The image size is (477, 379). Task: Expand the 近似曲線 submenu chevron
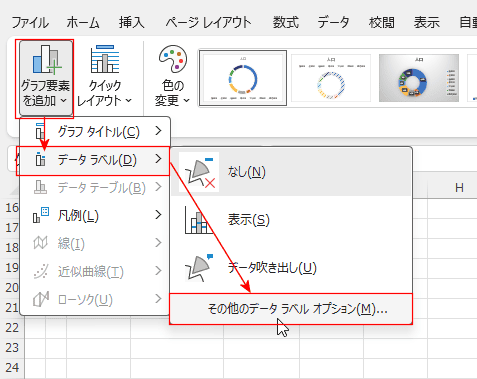point(158,271)
